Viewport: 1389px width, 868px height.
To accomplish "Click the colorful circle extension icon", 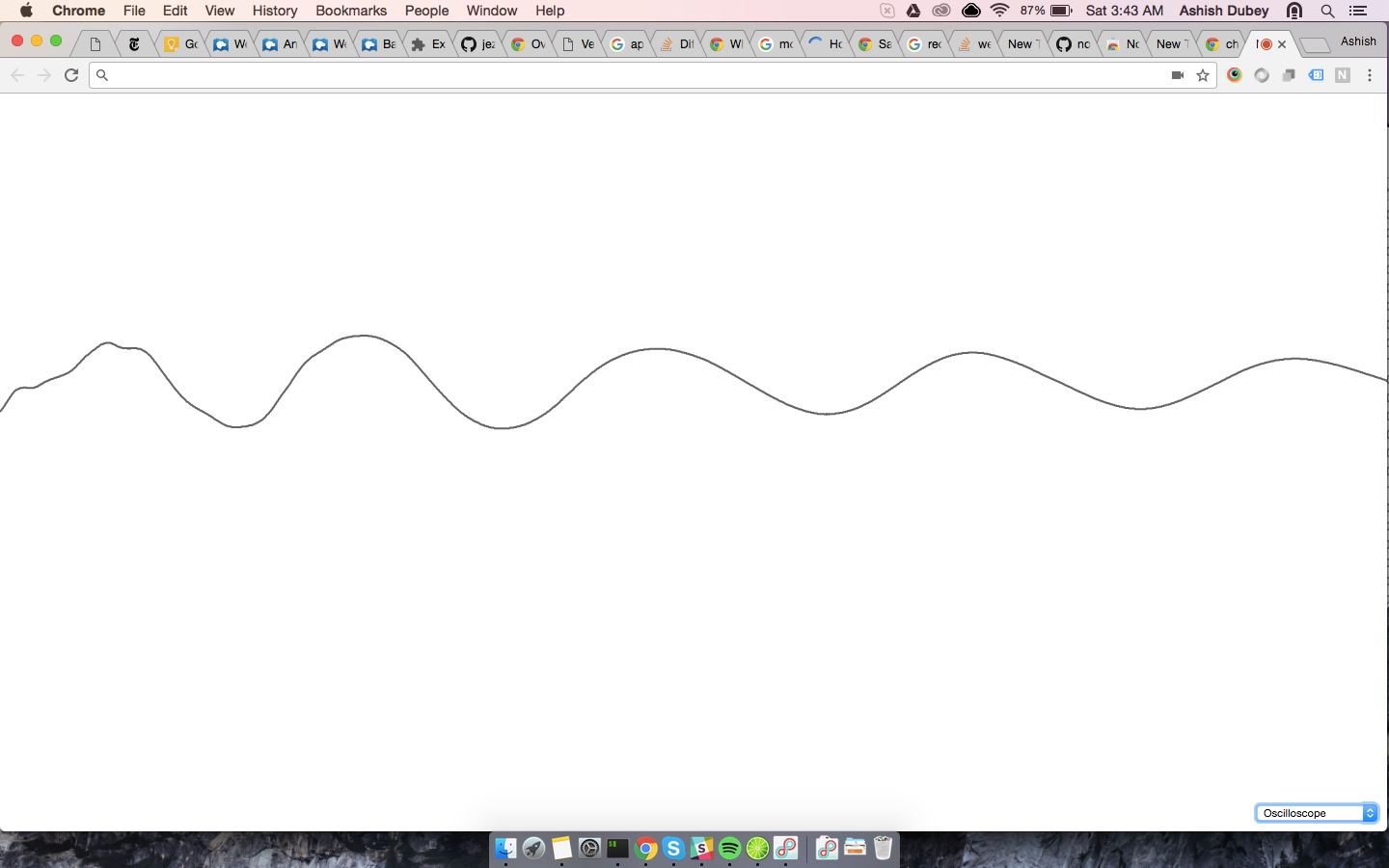I will [x=1235, y=75].
